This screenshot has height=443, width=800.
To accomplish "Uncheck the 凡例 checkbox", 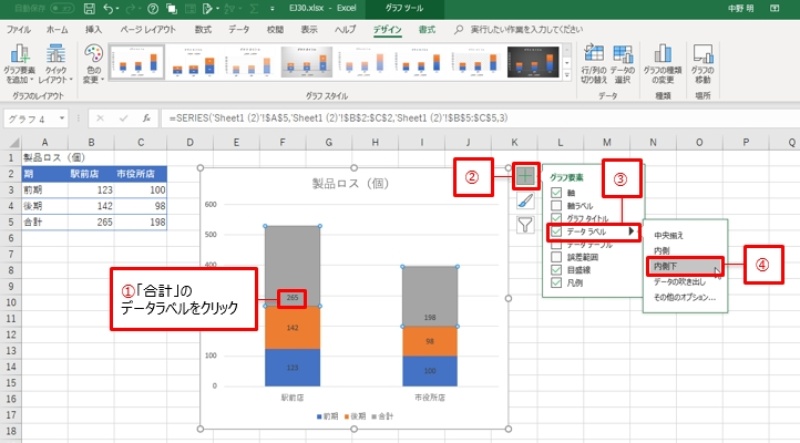I will [556, 283].
